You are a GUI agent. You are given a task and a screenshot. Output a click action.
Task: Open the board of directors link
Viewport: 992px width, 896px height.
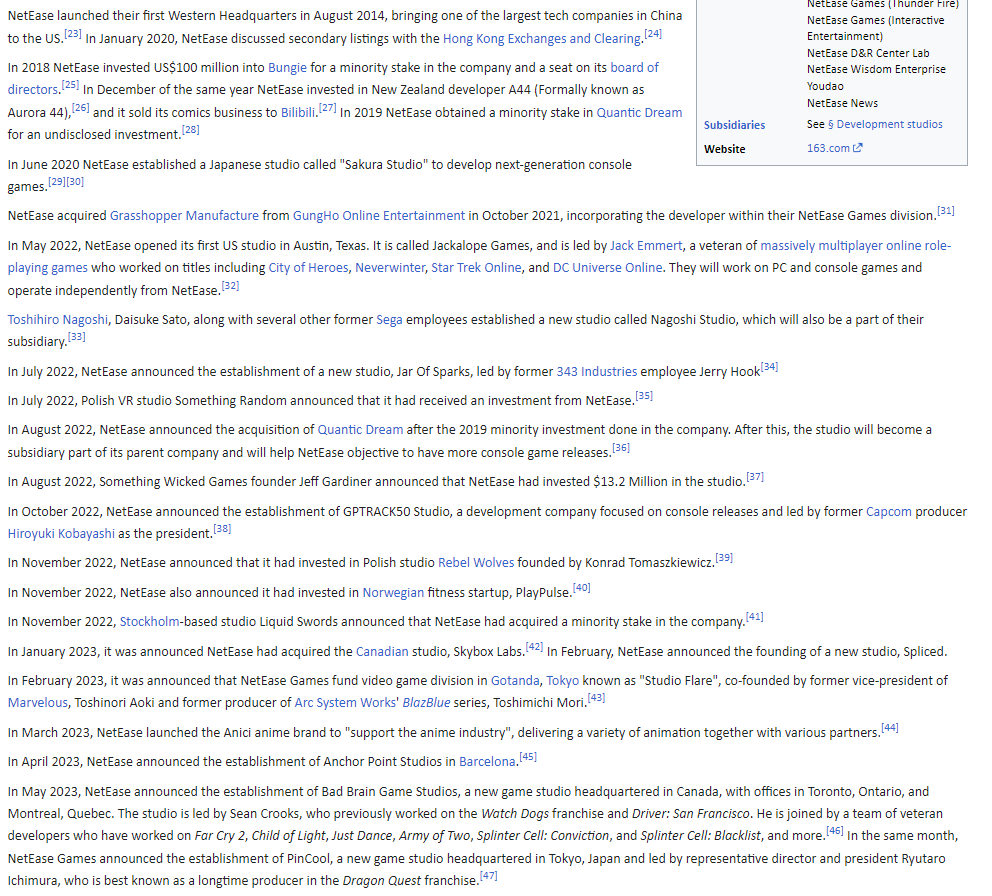click(x=634, y=68)
